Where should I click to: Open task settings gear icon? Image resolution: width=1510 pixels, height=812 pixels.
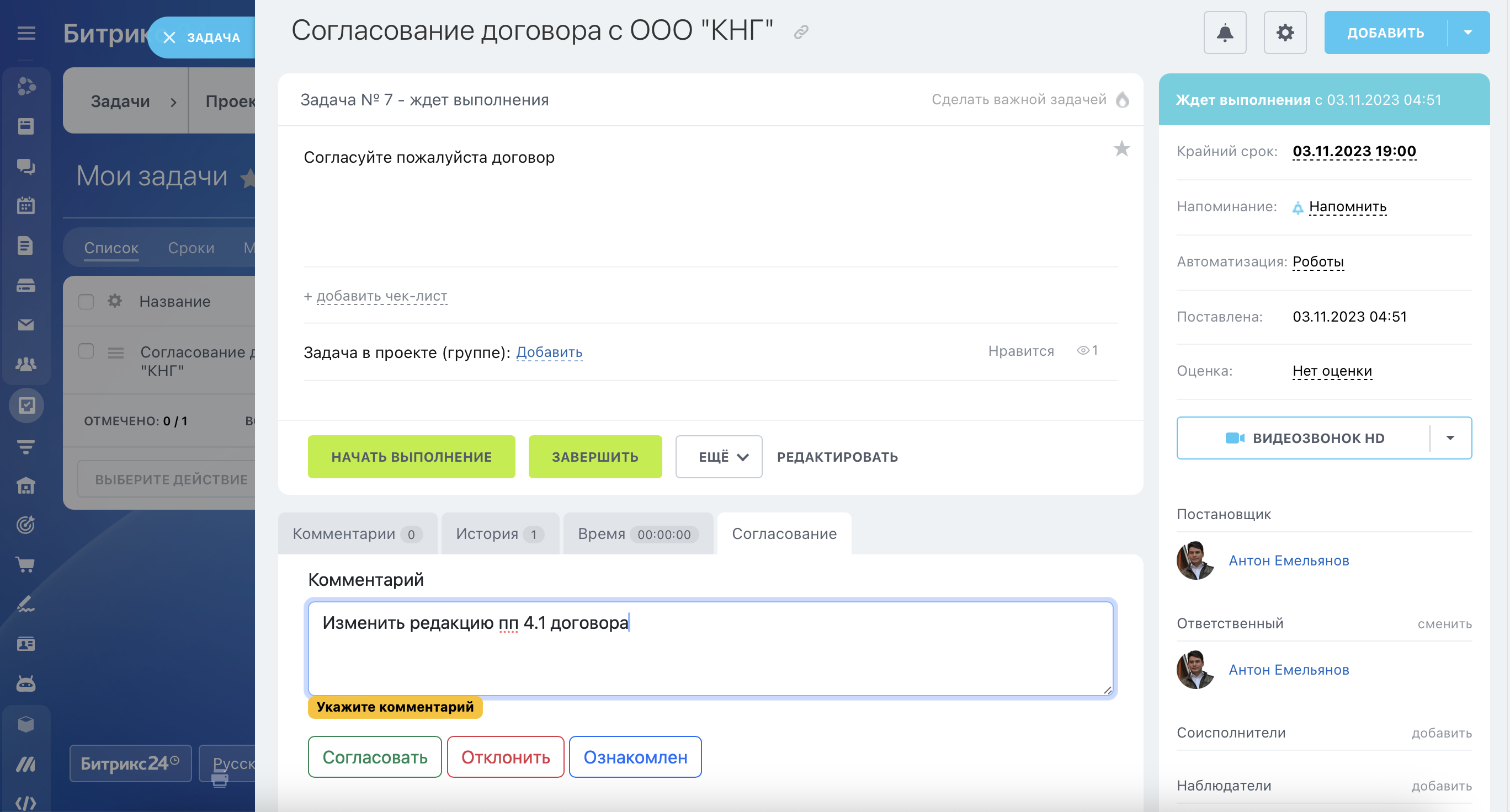click(1285, 33)
